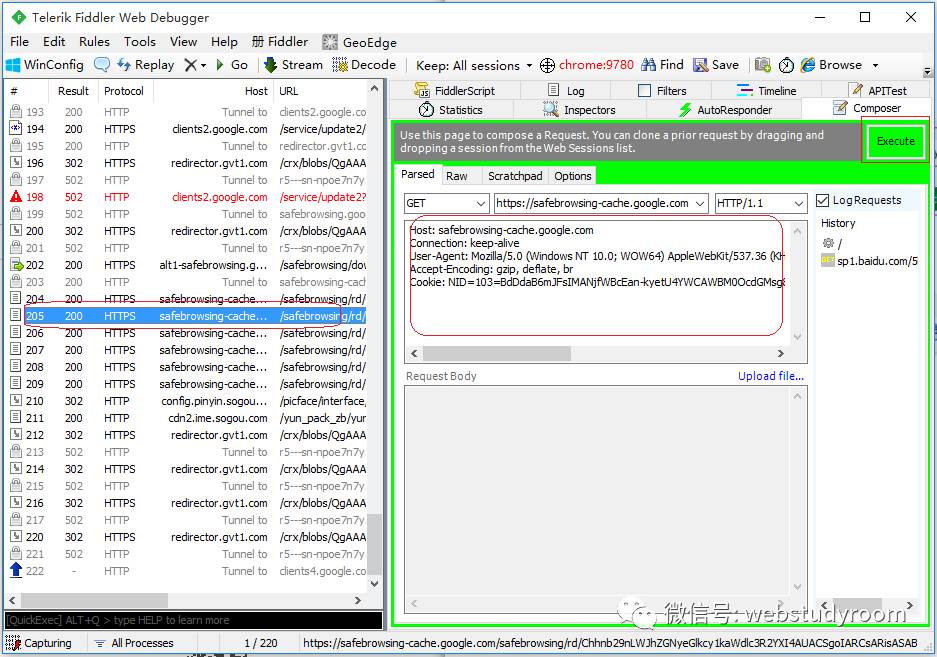Image resolution: width=937 pixels, height=657 pixels.
Task: Click the Upload file... link
Action: (x=770, y=376)
